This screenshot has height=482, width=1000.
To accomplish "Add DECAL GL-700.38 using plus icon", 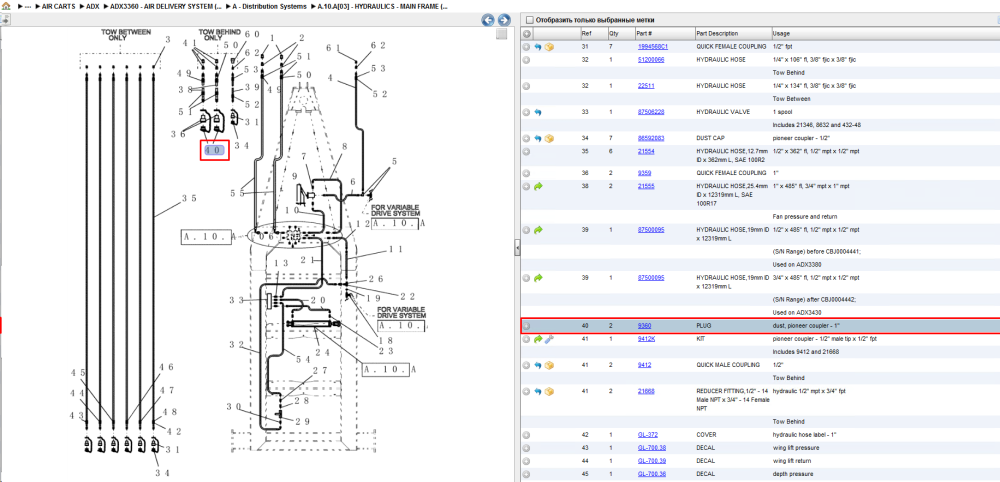I will tap(527, 448).
